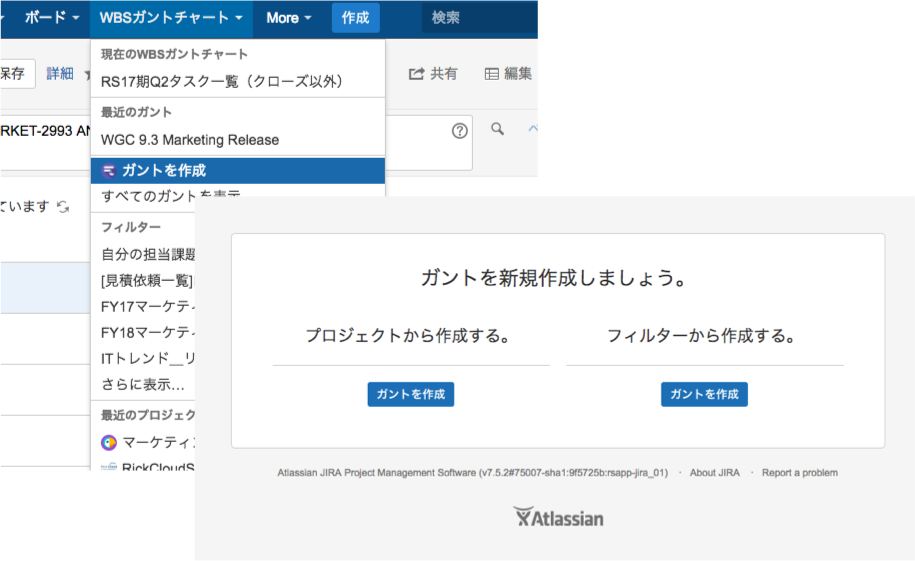
Task: Click the magnifier search icon
Action: [497, 128]
